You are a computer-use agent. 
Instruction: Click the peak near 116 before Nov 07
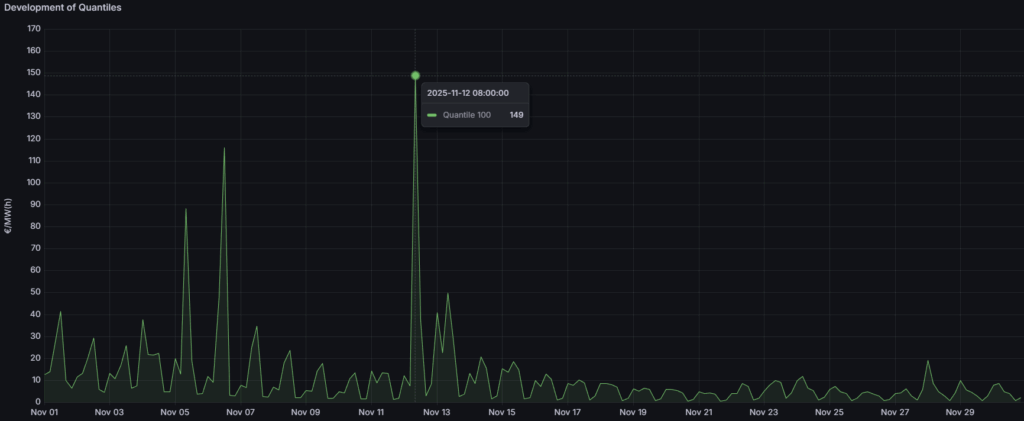coord(224,149)
